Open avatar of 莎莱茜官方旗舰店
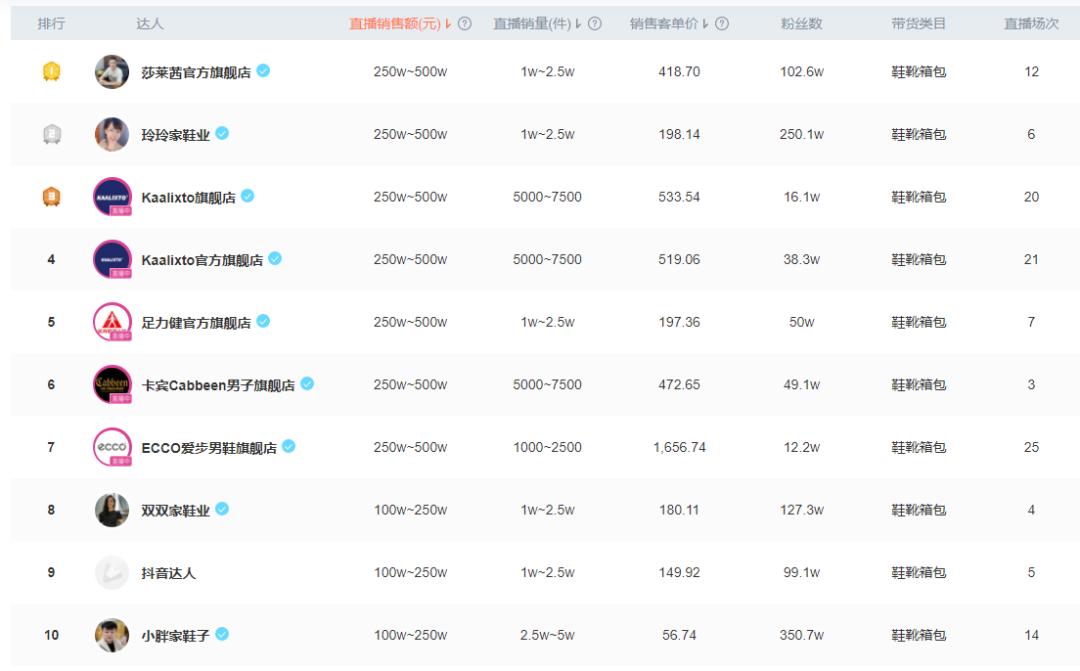 [112, 72]
